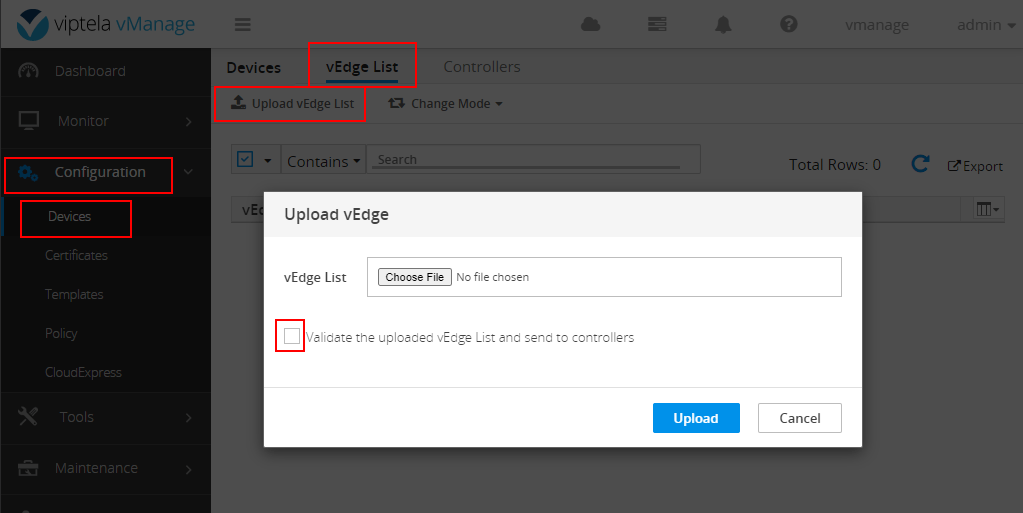Open the notifications bell icon
Image resolution: width=1023 pixels, height=513 pixels.
pyautogui.click(x=723, y=25)
